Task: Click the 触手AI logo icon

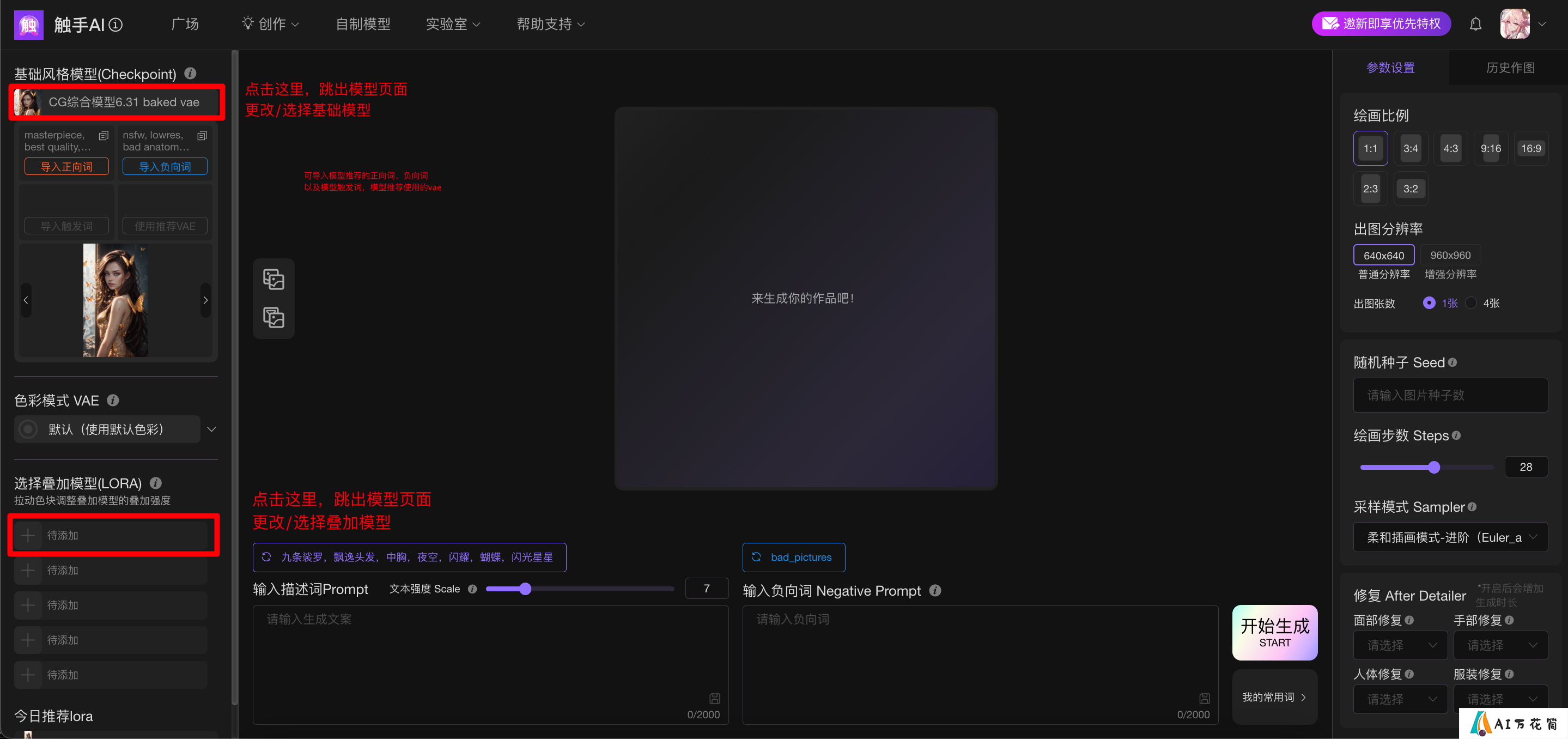Action: 29,25
